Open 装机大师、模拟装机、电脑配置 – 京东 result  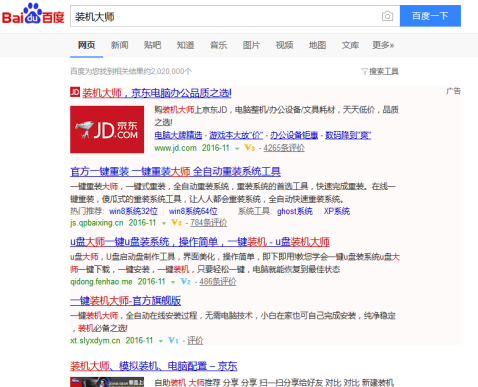click(153, 366)
